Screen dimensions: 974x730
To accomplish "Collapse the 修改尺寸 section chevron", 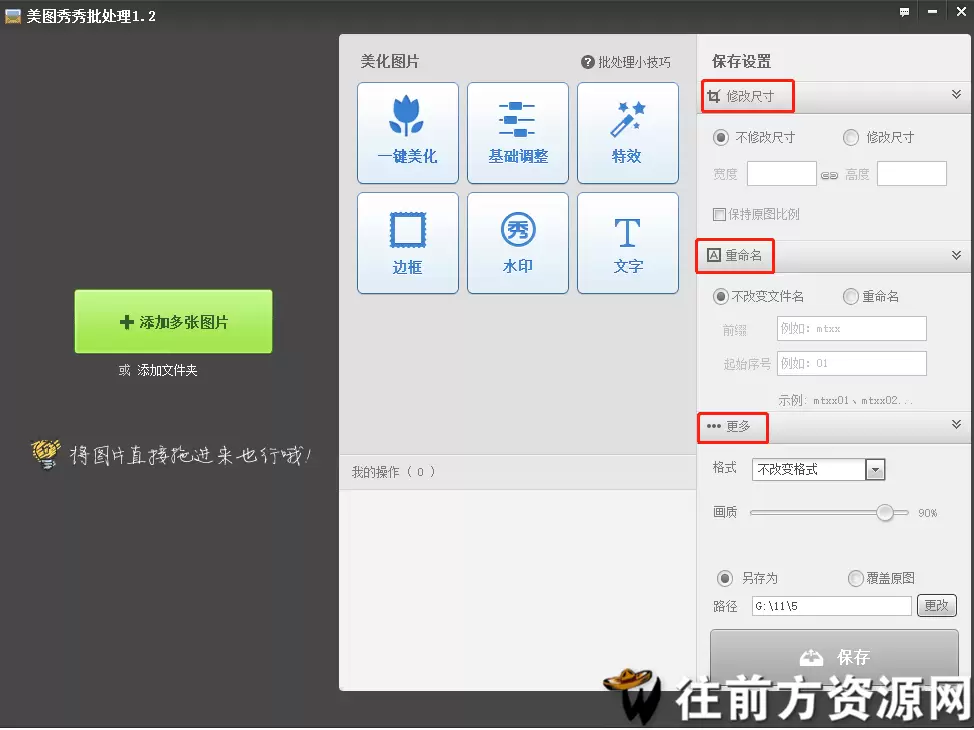I will 957,94.
